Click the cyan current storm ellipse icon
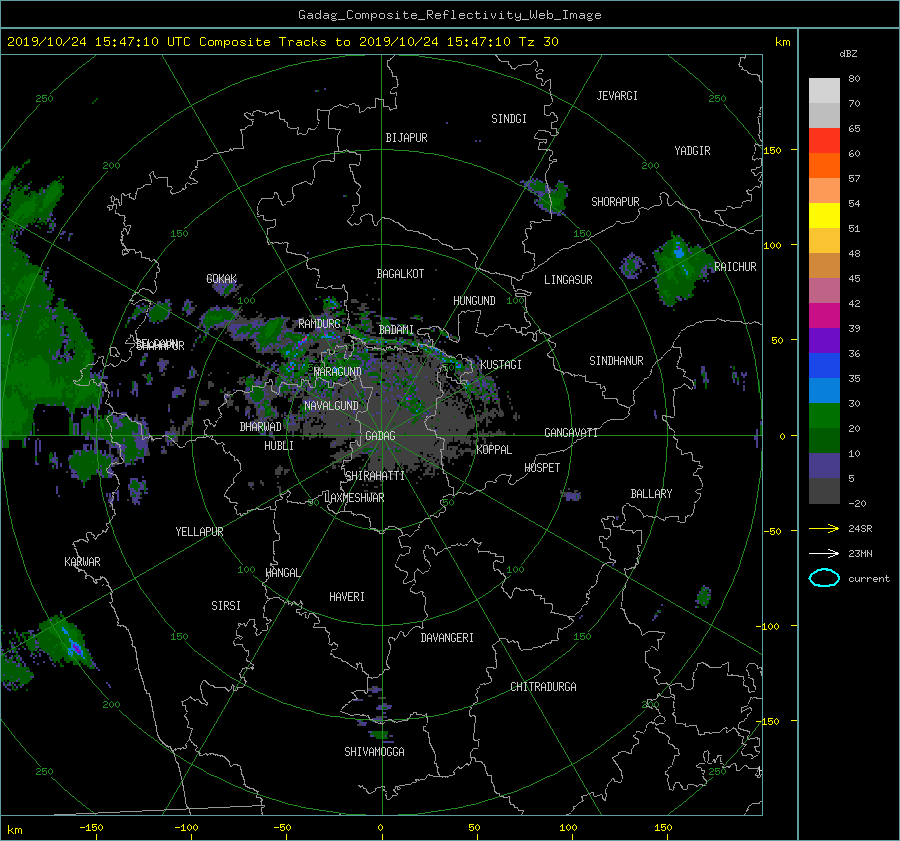Screen dimensions: 900x841 pyautogui.click(x=824, y=578)
